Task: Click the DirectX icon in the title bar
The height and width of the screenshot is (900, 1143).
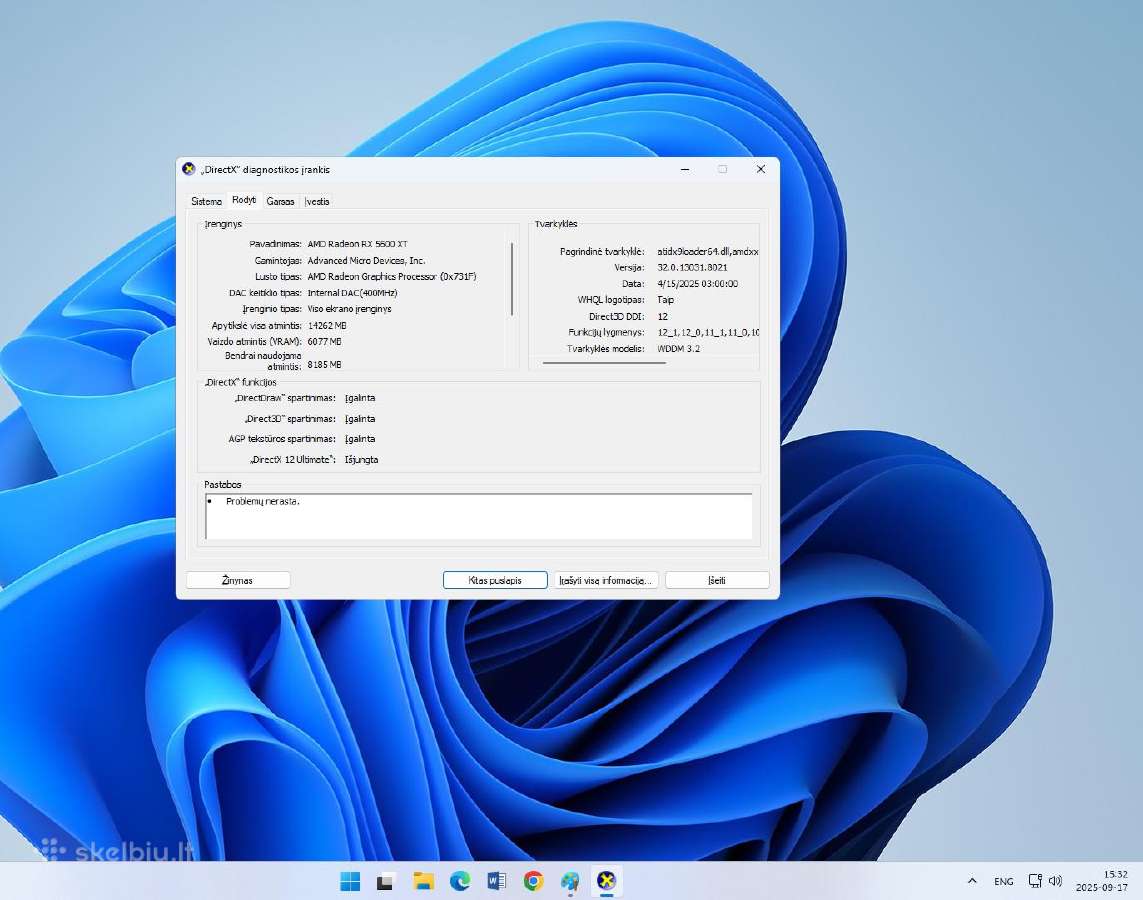Action: 189,169
